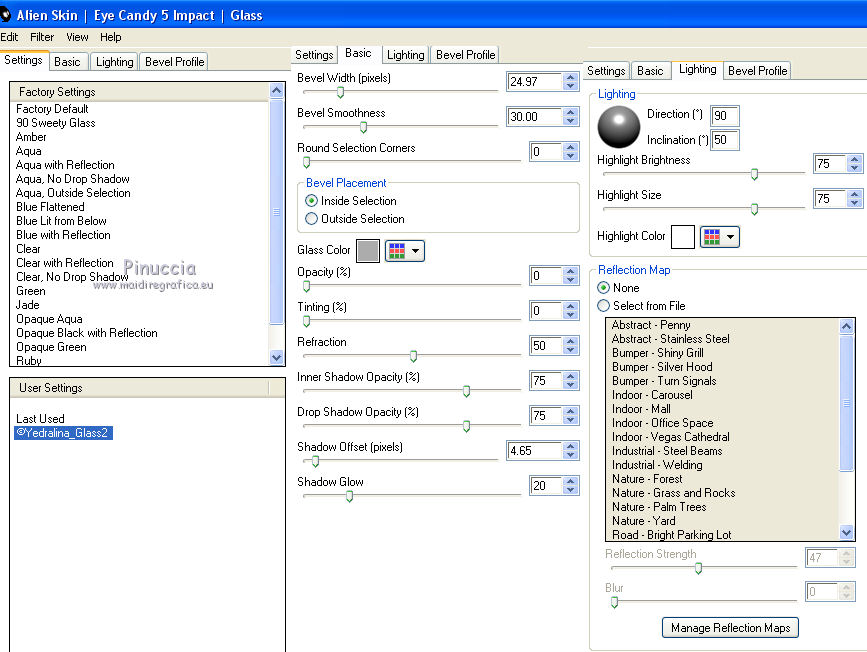Click the Refraction slider thumb
This screenshot has width=867, height=652.
tap(413, 356)
